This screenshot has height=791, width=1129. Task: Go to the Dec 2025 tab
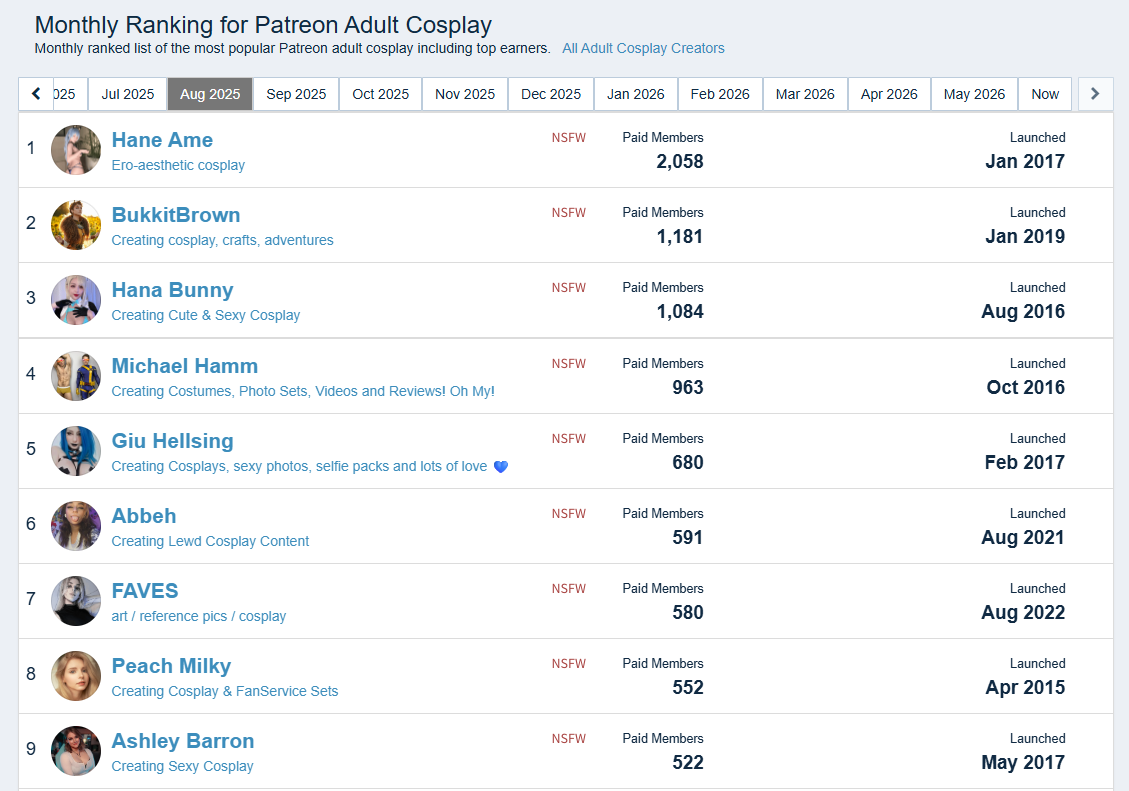coord(551,94)
